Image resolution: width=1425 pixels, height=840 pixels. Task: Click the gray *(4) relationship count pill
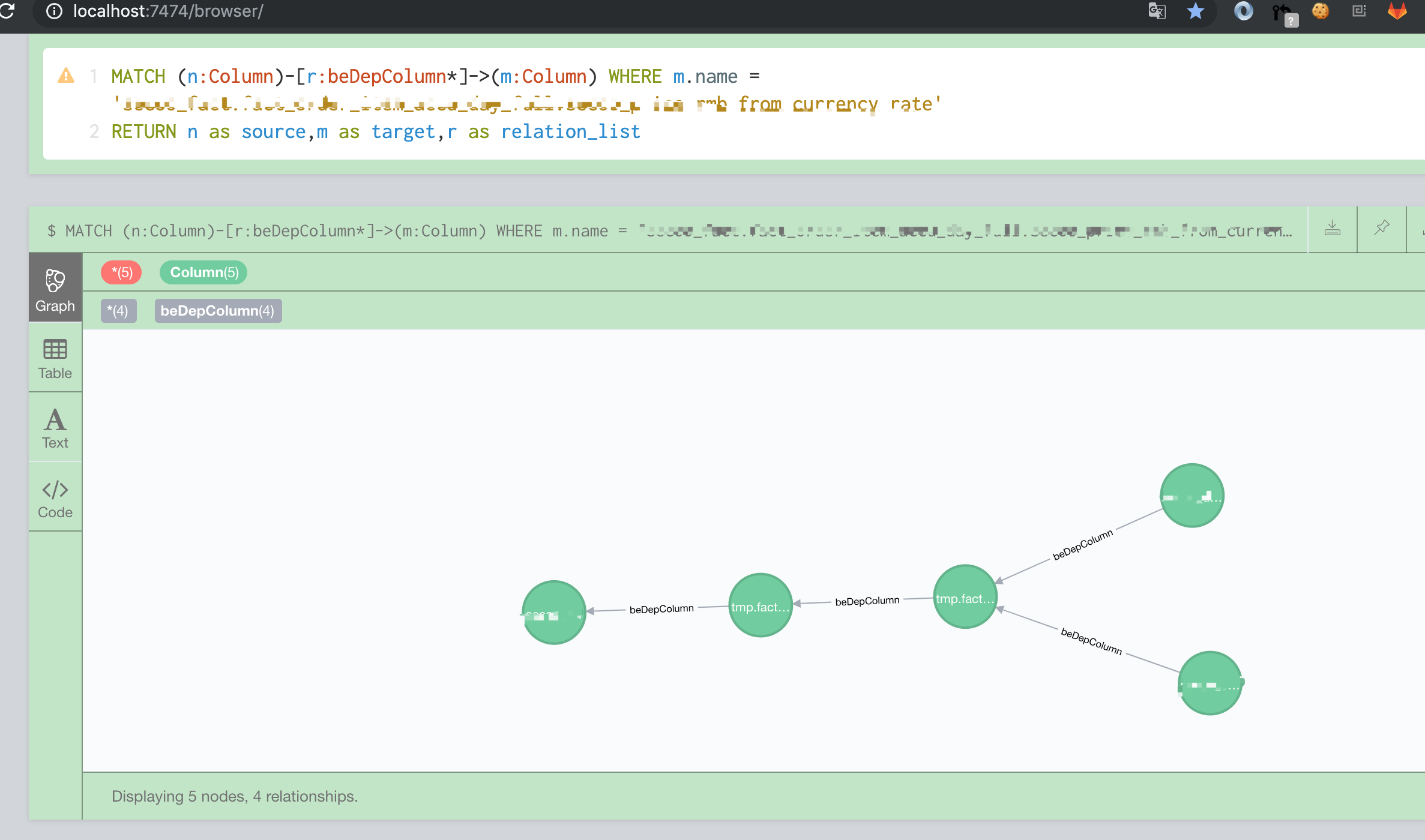[118, 311]
